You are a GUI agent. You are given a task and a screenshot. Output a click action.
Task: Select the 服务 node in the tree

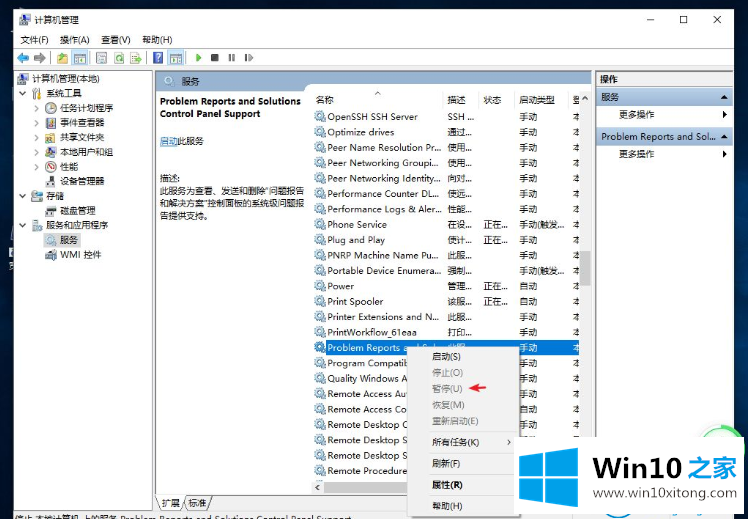[69, 240]
